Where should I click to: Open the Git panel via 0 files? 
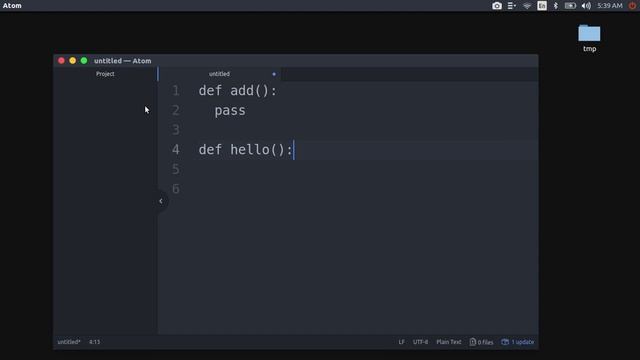point(481,342)
